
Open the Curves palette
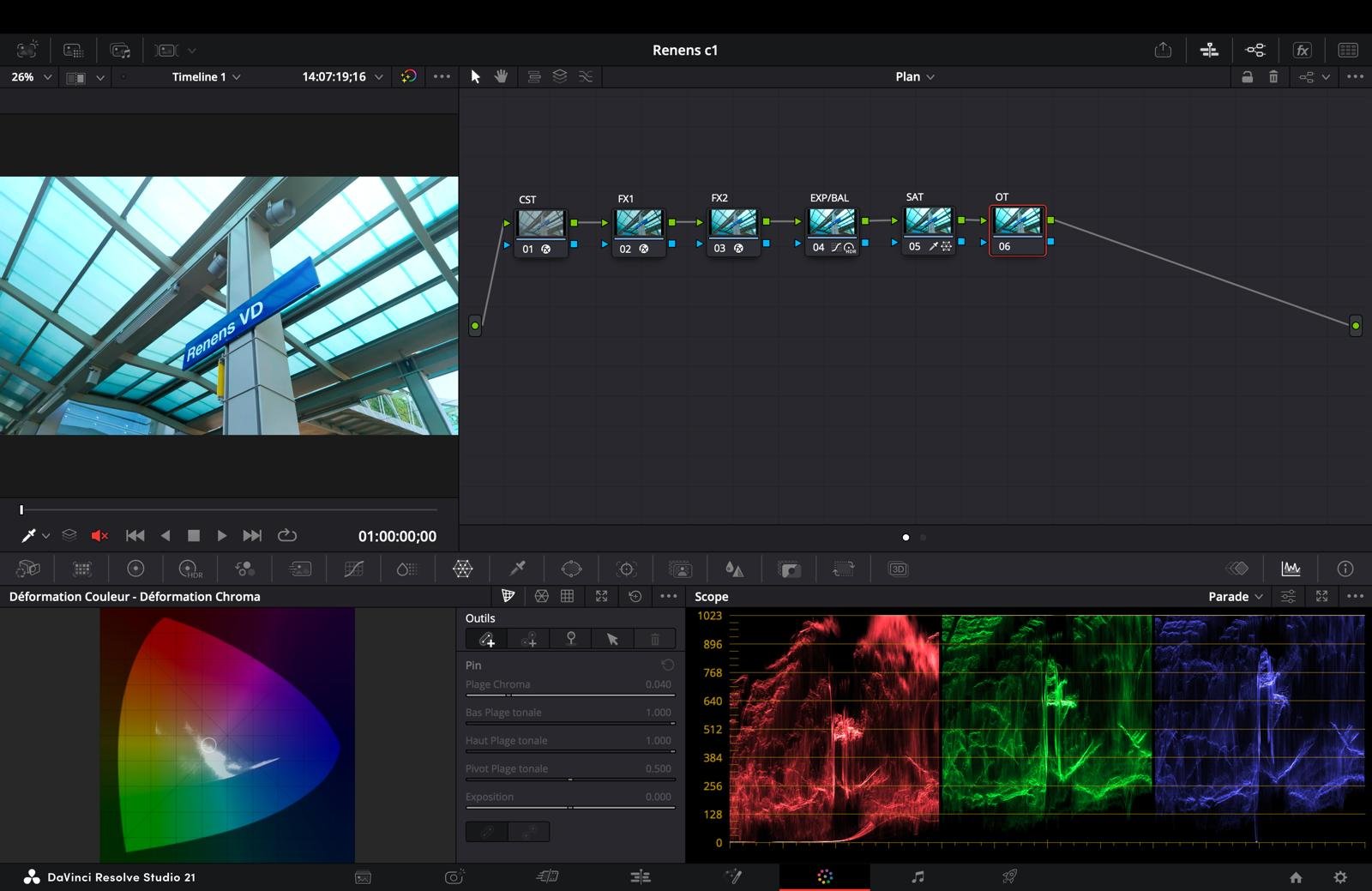353,569
